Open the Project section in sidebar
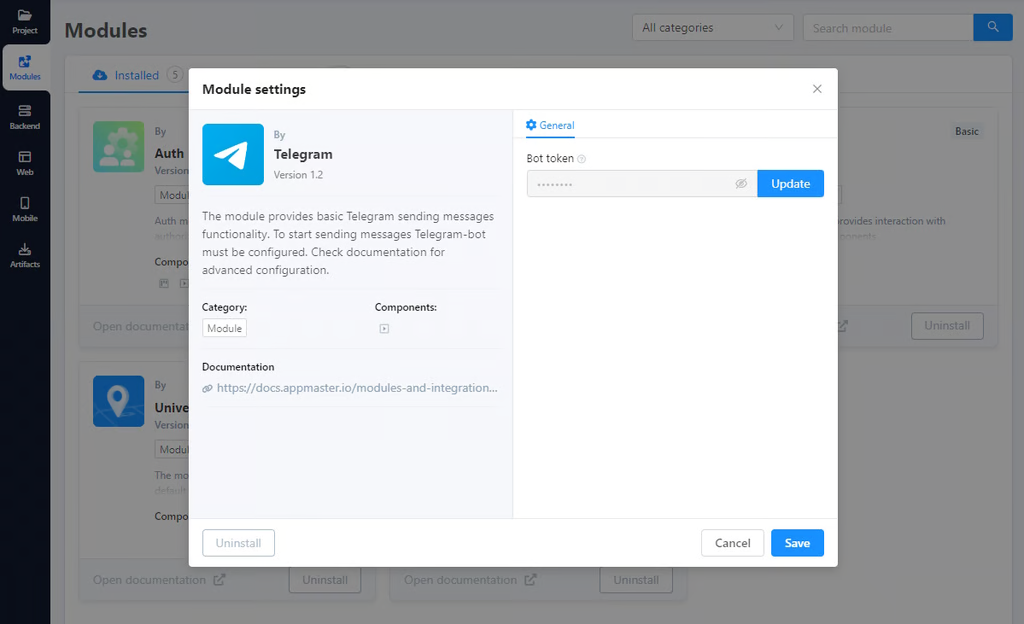The height and width of the screenshot is (624, 1024). pyautogui.click(x=25, y=21)
